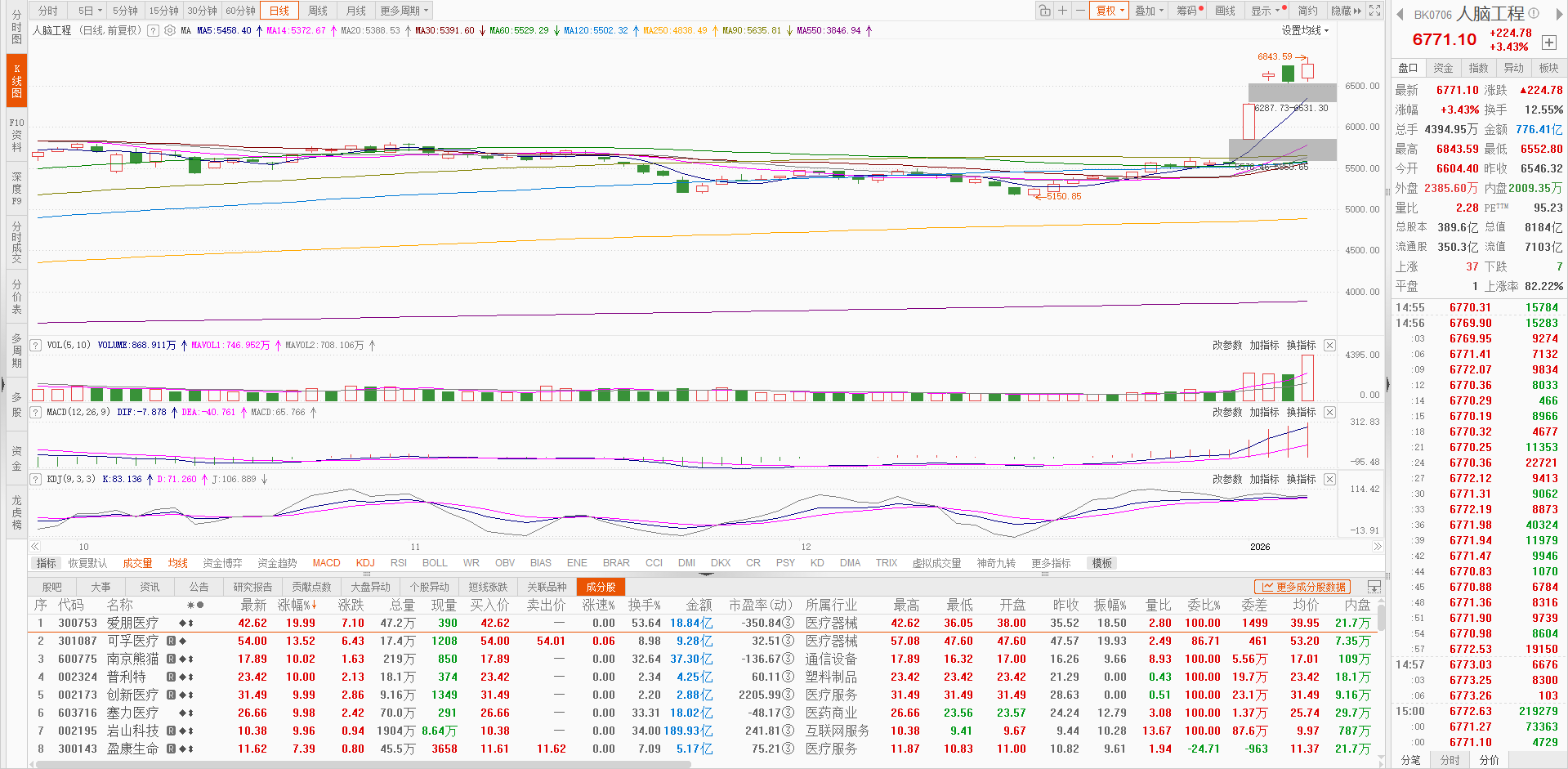Open MA settings via the gear icon
This screenshot has width=1568, height=769.
point(170,30)
